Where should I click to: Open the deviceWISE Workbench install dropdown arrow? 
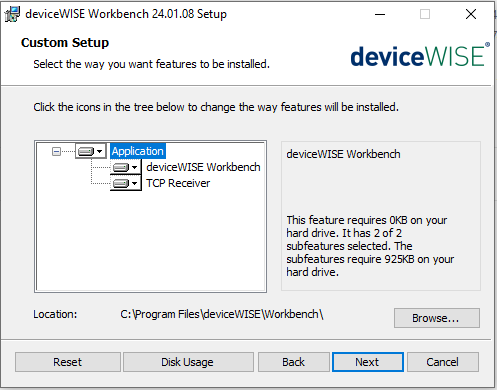tap(134, 167)
